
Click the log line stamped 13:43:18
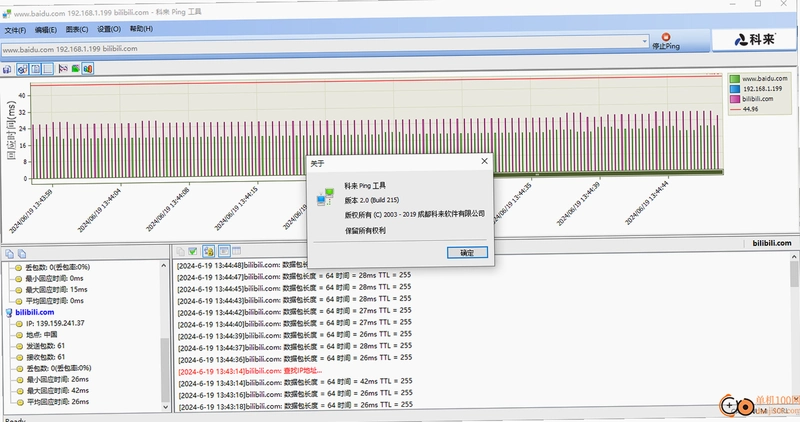coord(296,406)
